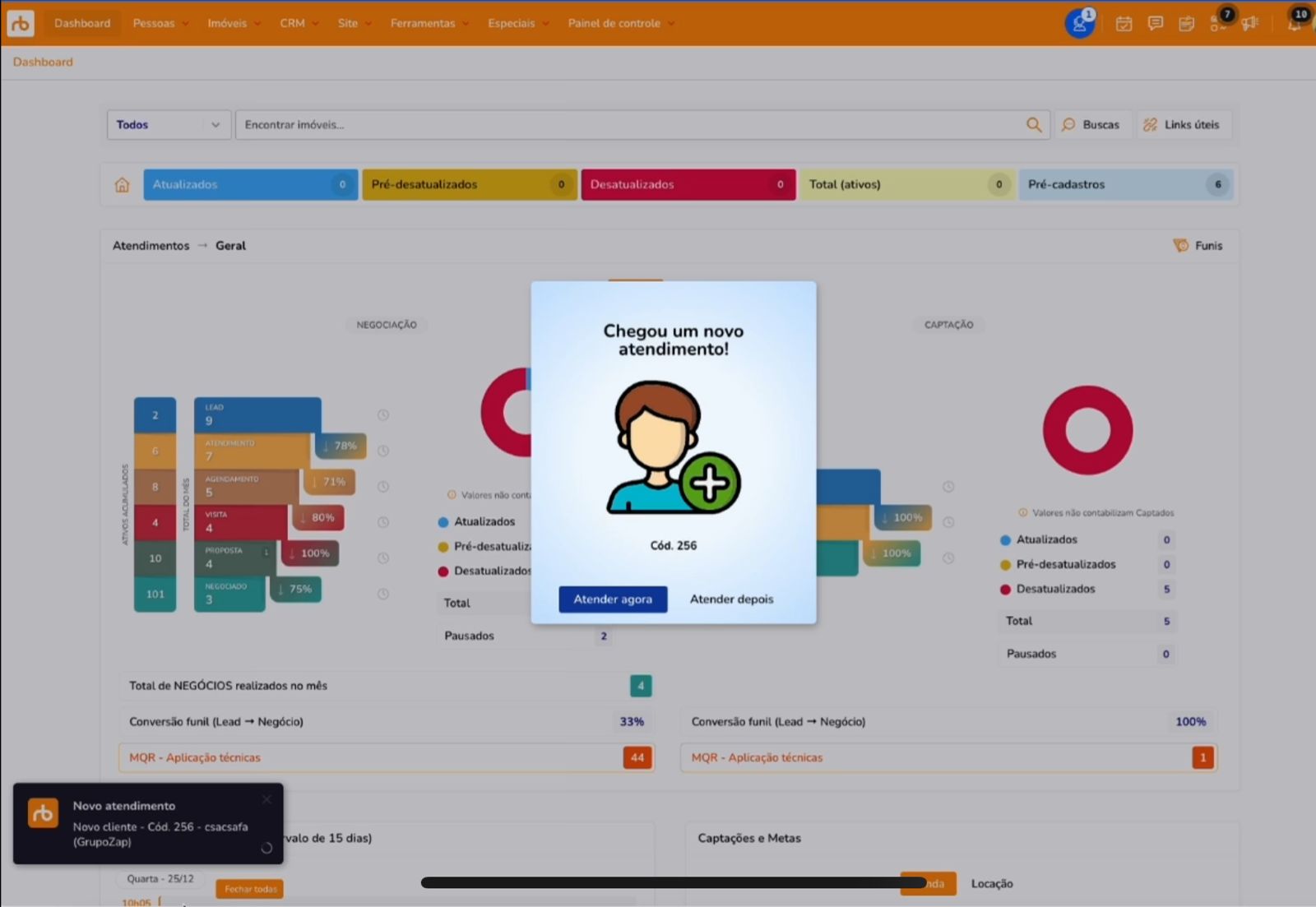Screen dimensions: 1316x907
Task: Open the notifications bell icon
Action: (x=1295, y=24)
